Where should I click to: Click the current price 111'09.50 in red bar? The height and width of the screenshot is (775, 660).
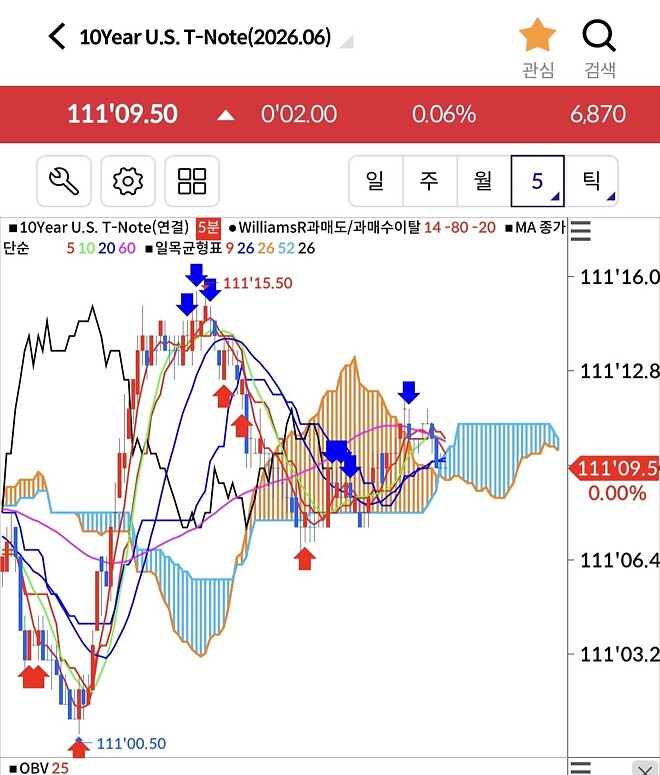click(x=122, y=115)
